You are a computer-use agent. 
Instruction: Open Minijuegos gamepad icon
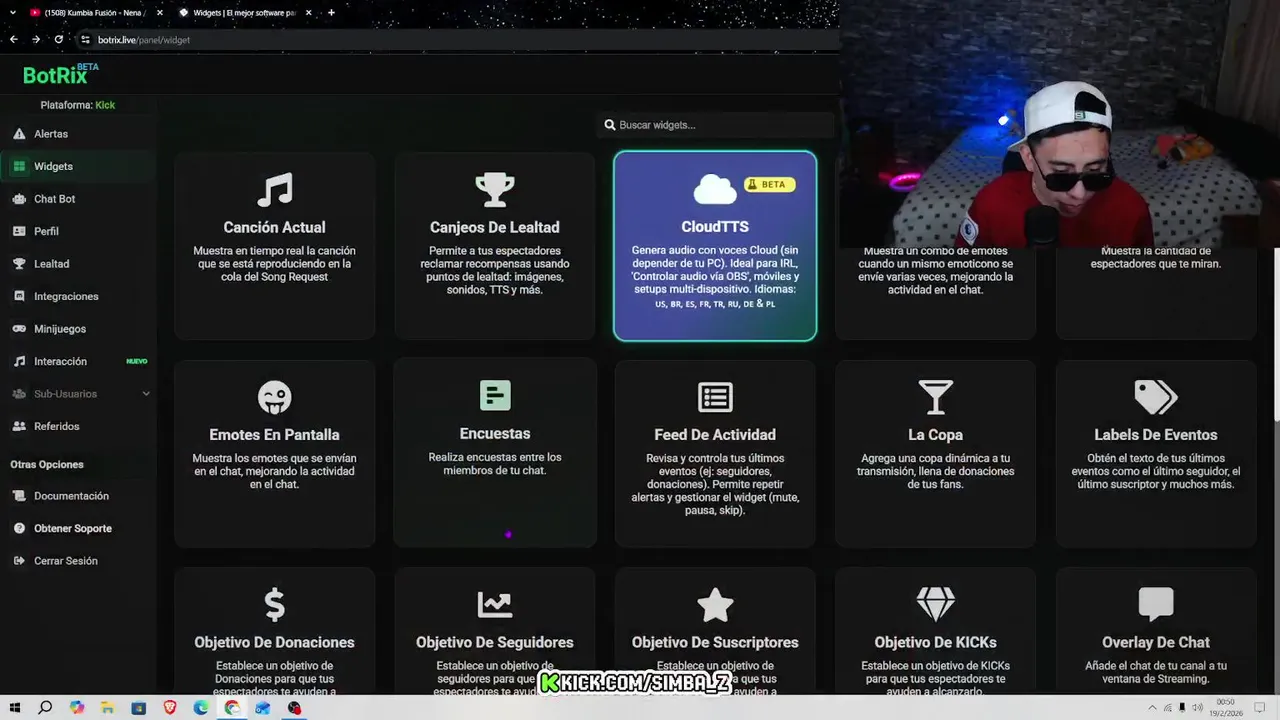pyautogui.click(x=19, y=329)
